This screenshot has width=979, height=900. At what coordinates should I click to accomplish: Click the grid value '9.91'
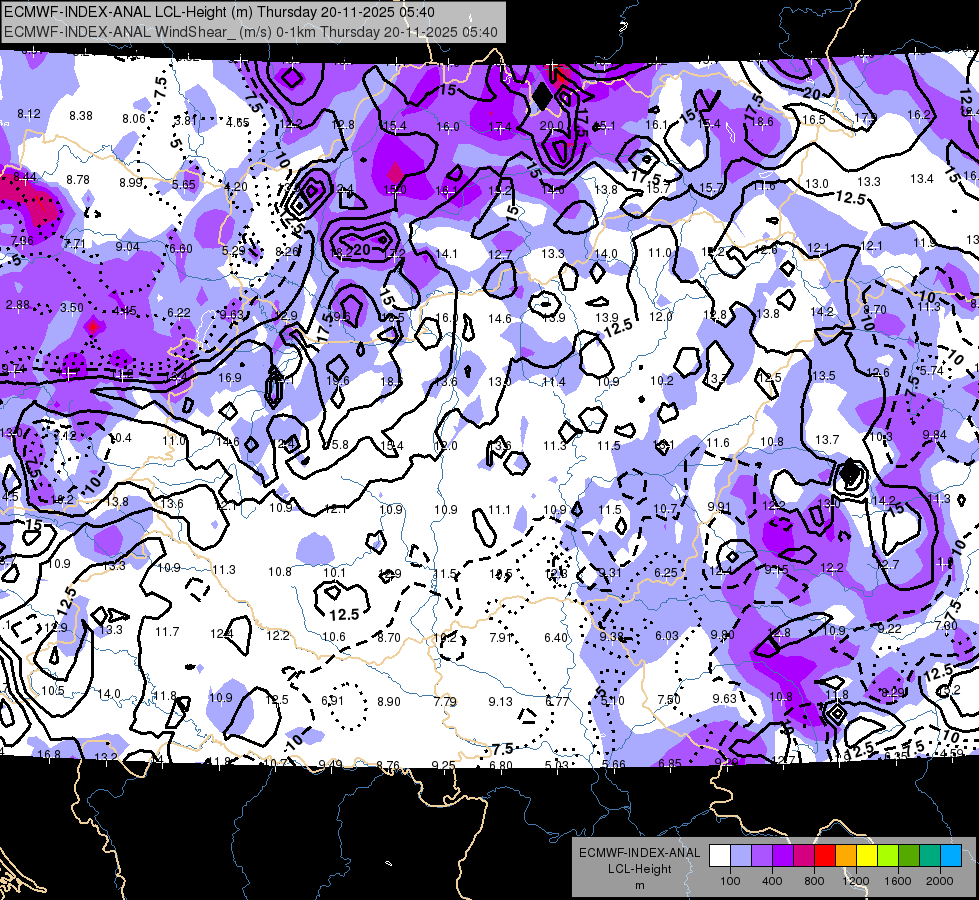pos(719,507)
